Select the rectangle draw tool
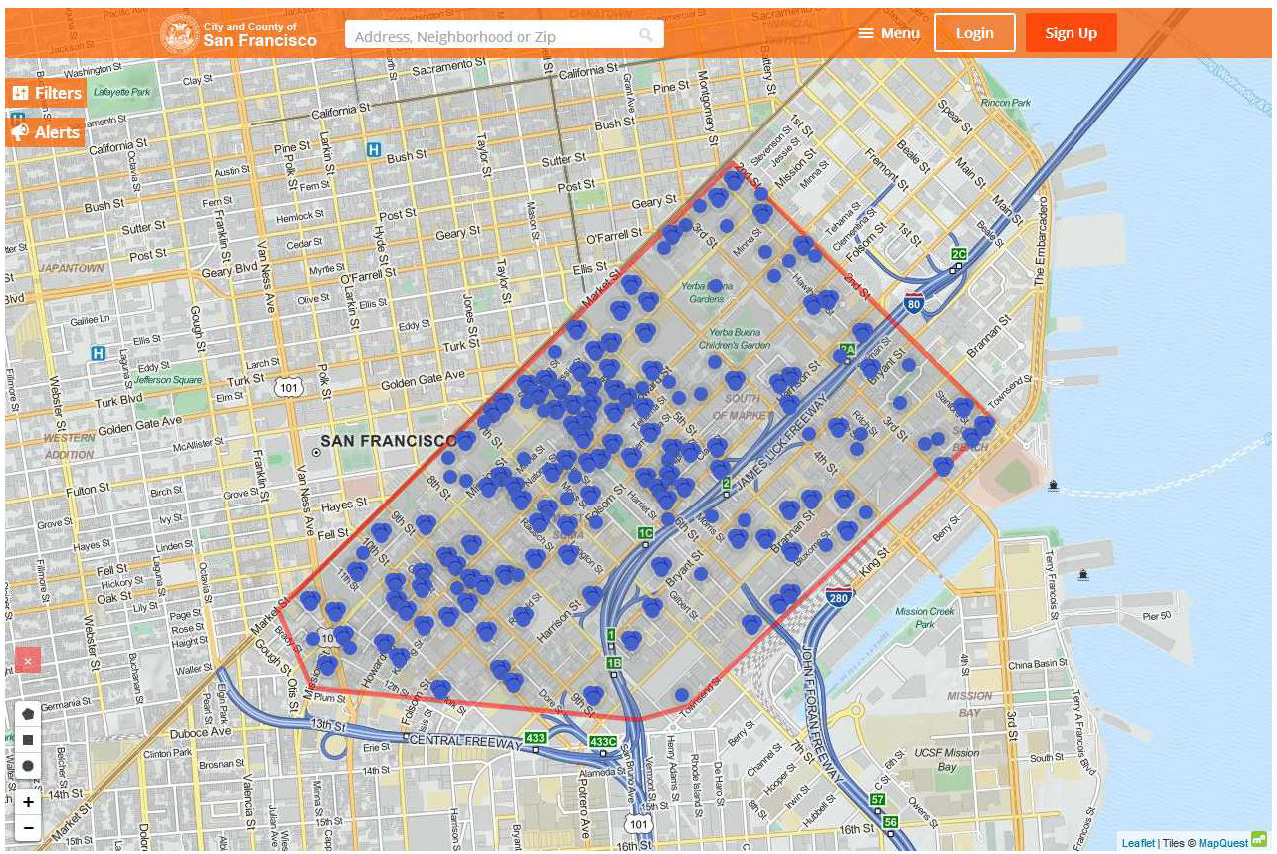Image resolution: width=1277 pixels, height=854 pixels. (x=28, y=740)
